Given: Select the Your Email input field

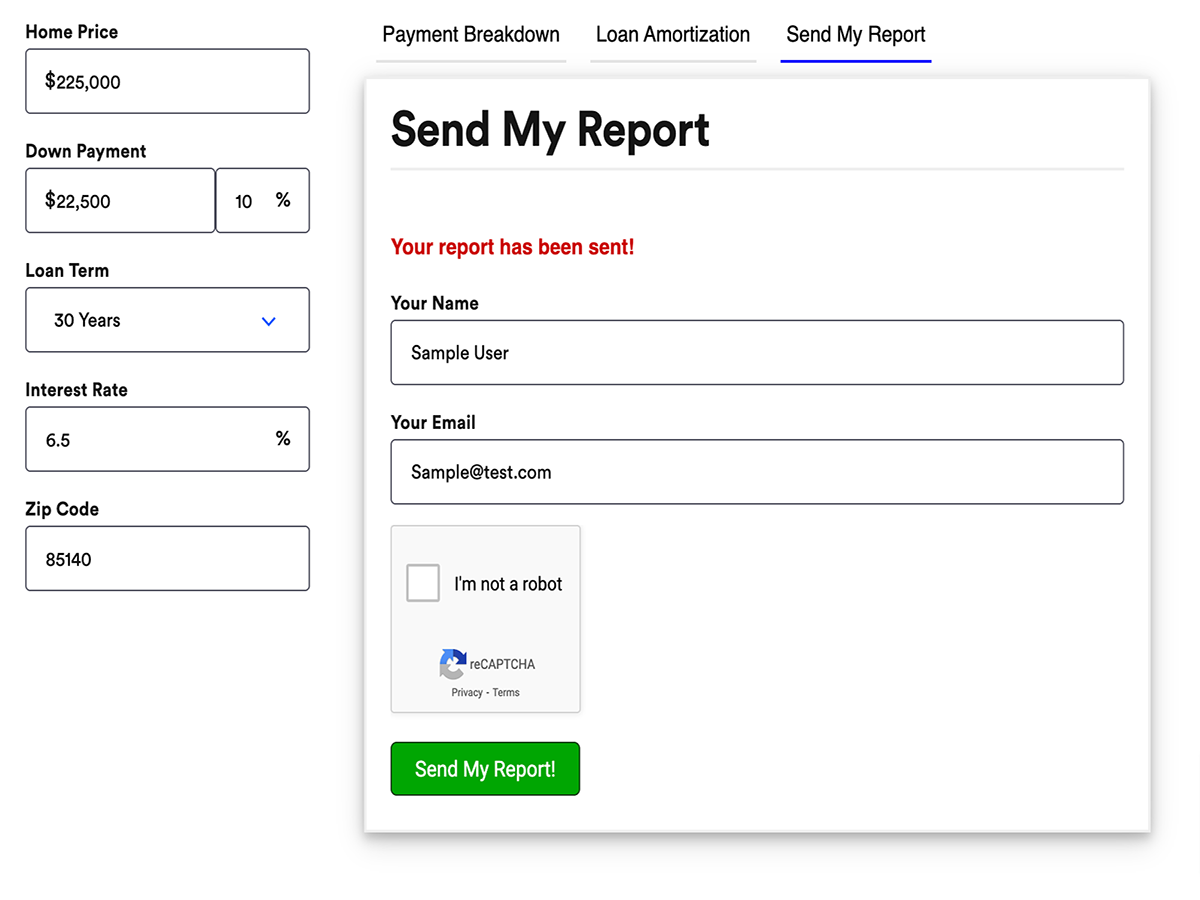Looking at the screenshot, I should pyautogui.click(x=757, y=471).
